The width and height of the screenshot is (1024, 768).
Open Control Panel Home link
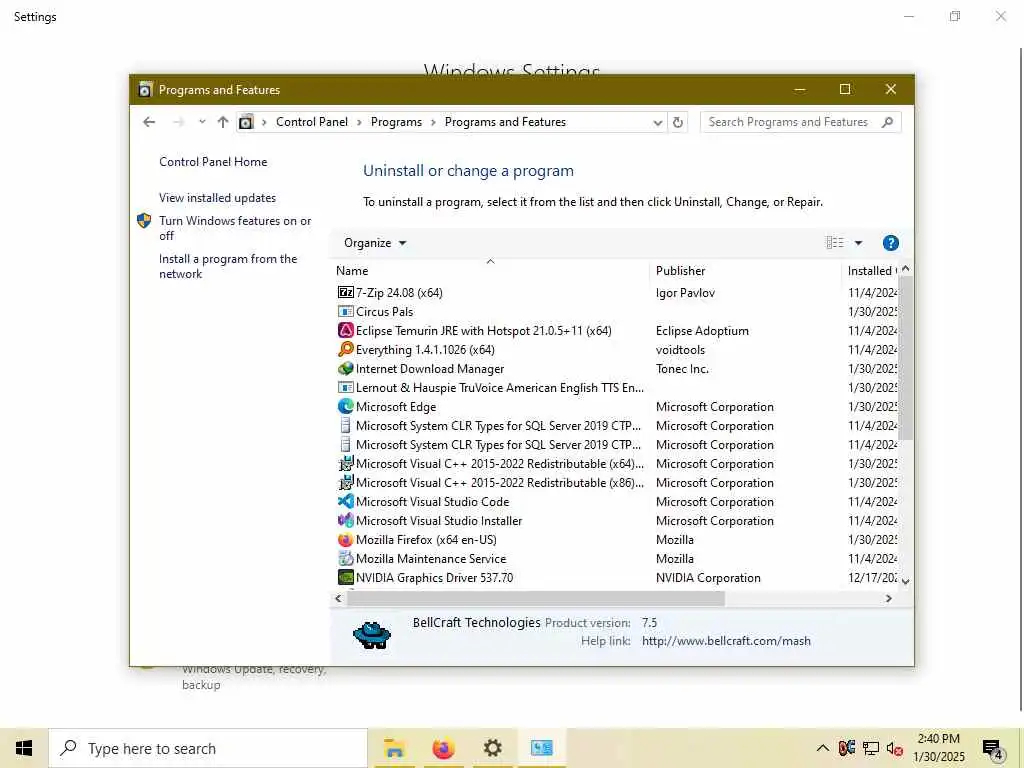(213, 162)
